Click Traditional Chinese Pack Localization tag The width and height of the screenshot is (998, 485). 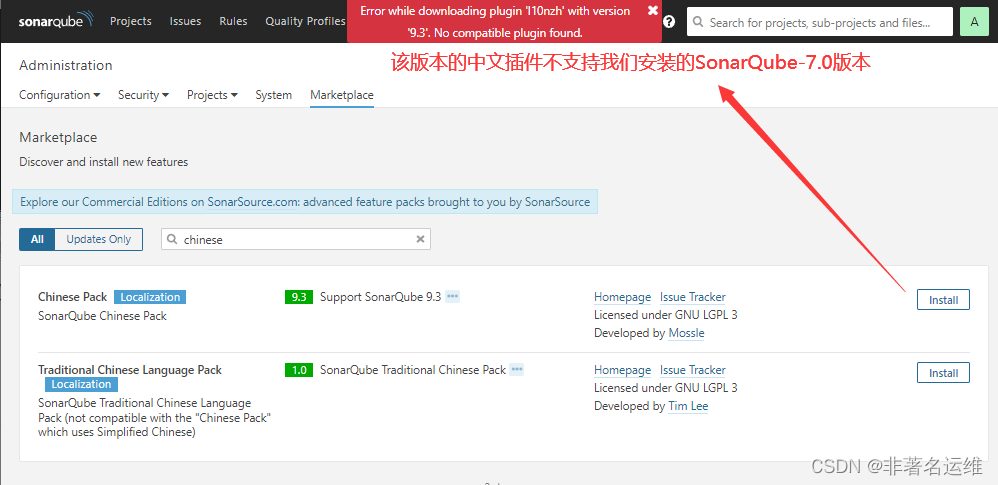click(81, 384)
